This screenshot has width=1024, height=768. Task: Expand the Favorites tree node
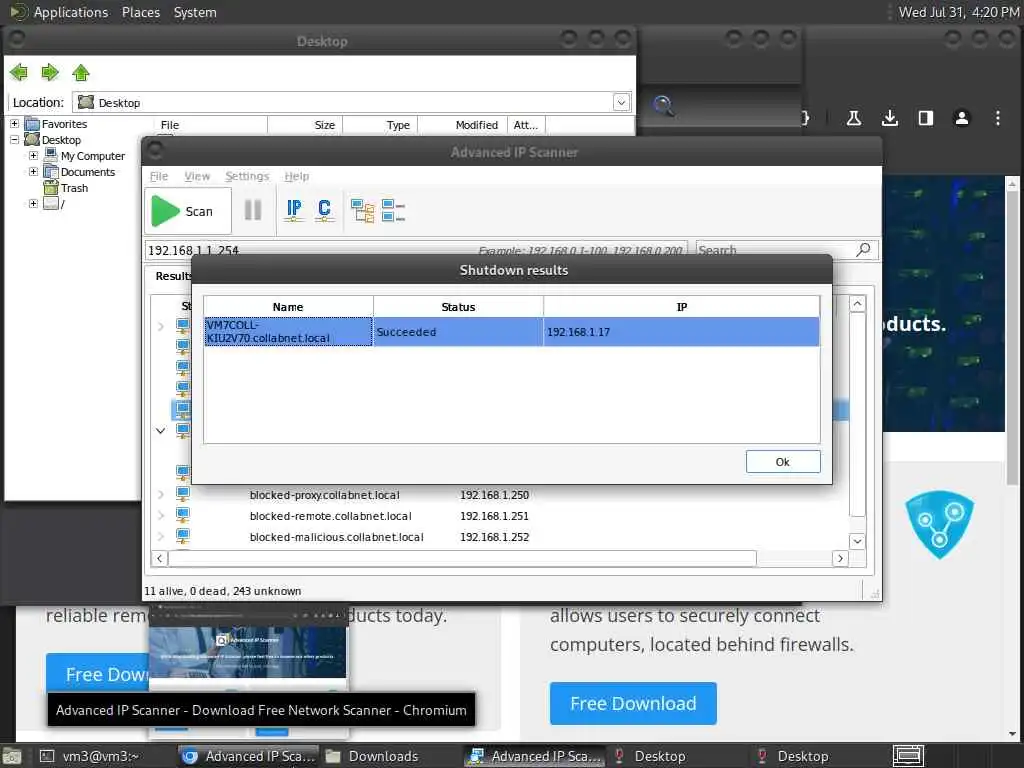pyautogui.click(x=14, y=123)
